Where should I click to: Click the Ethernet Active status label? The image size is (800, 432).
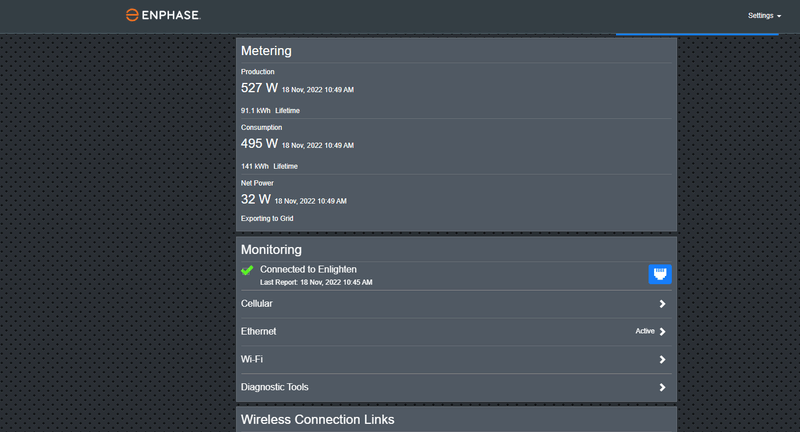pos(645,331)
